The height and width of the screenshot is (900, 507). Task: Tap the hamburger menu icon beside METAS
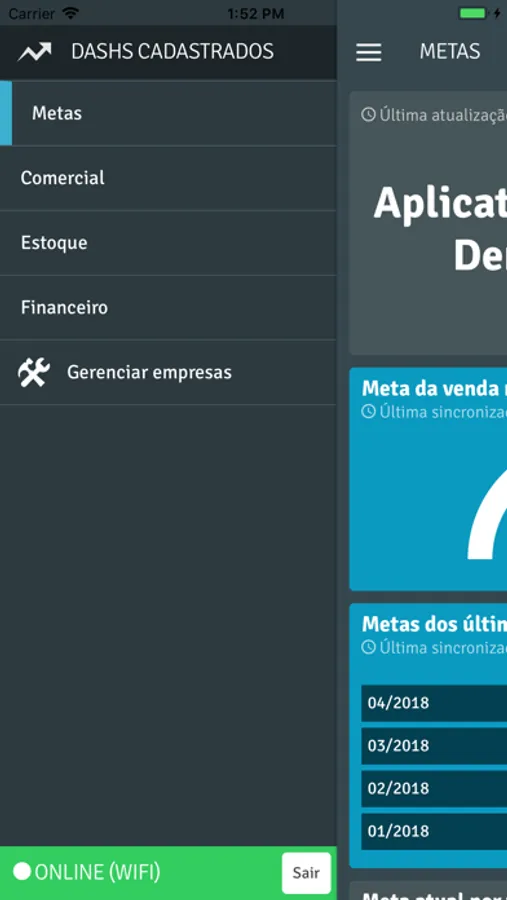369,52
